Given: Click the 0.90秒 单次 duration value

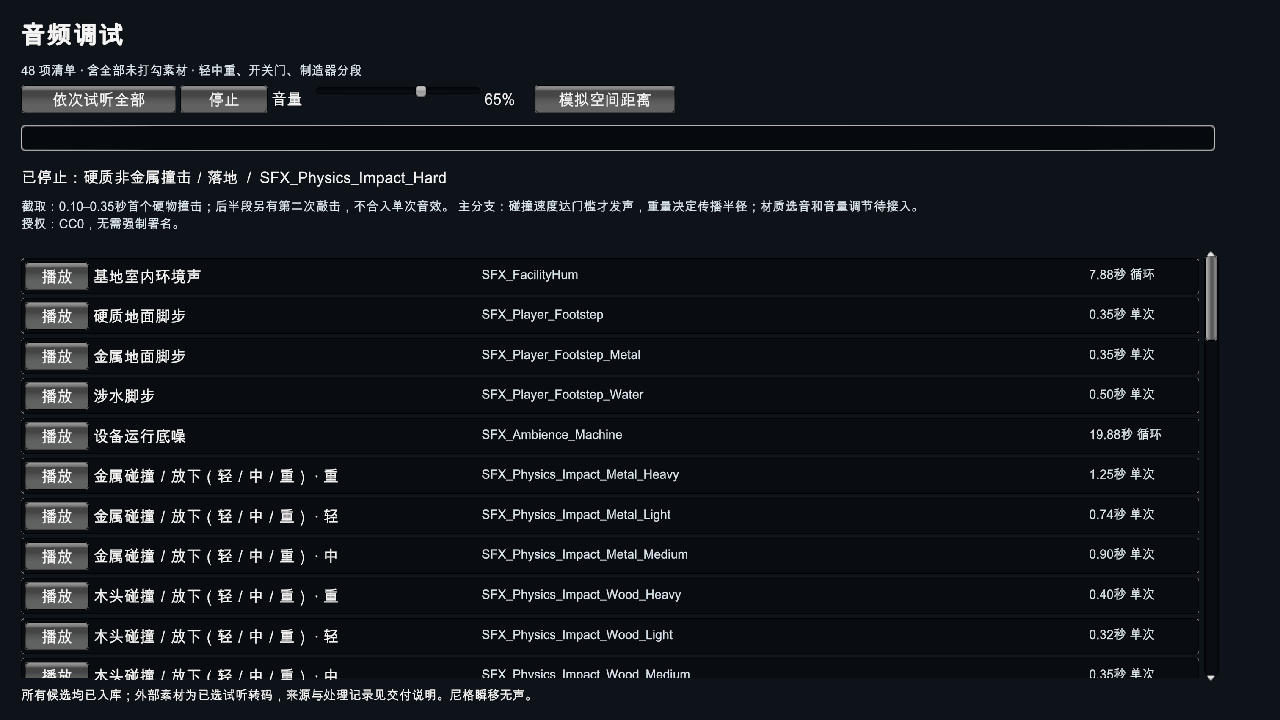Looking at the screenshot, I should [1121, 554].
